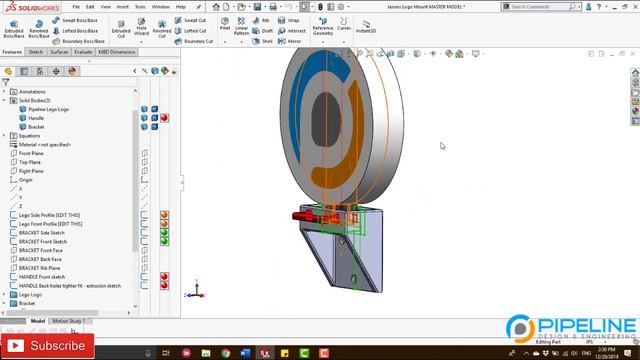Image resolution: width=640 pixels, height=360 pixels.
Task: Toggle visibility of Bracket body
Action: tap(144, 127)
